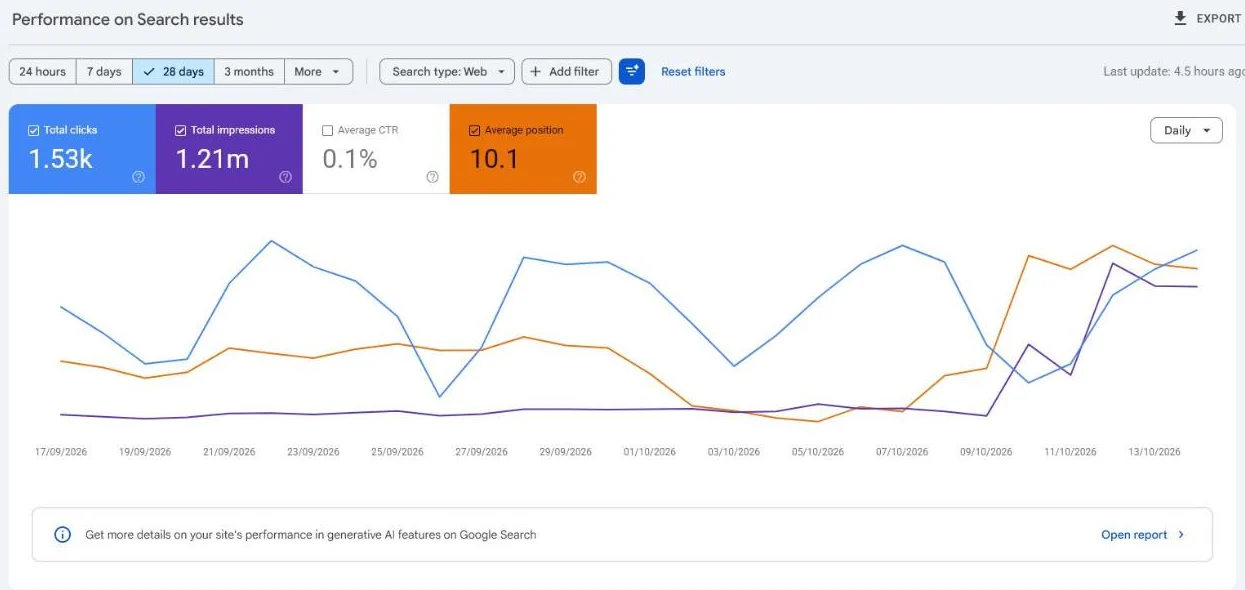Click the 07/10/2026 axis date label
Screen dimensions: 1245x590
click(x=902, y=452)
